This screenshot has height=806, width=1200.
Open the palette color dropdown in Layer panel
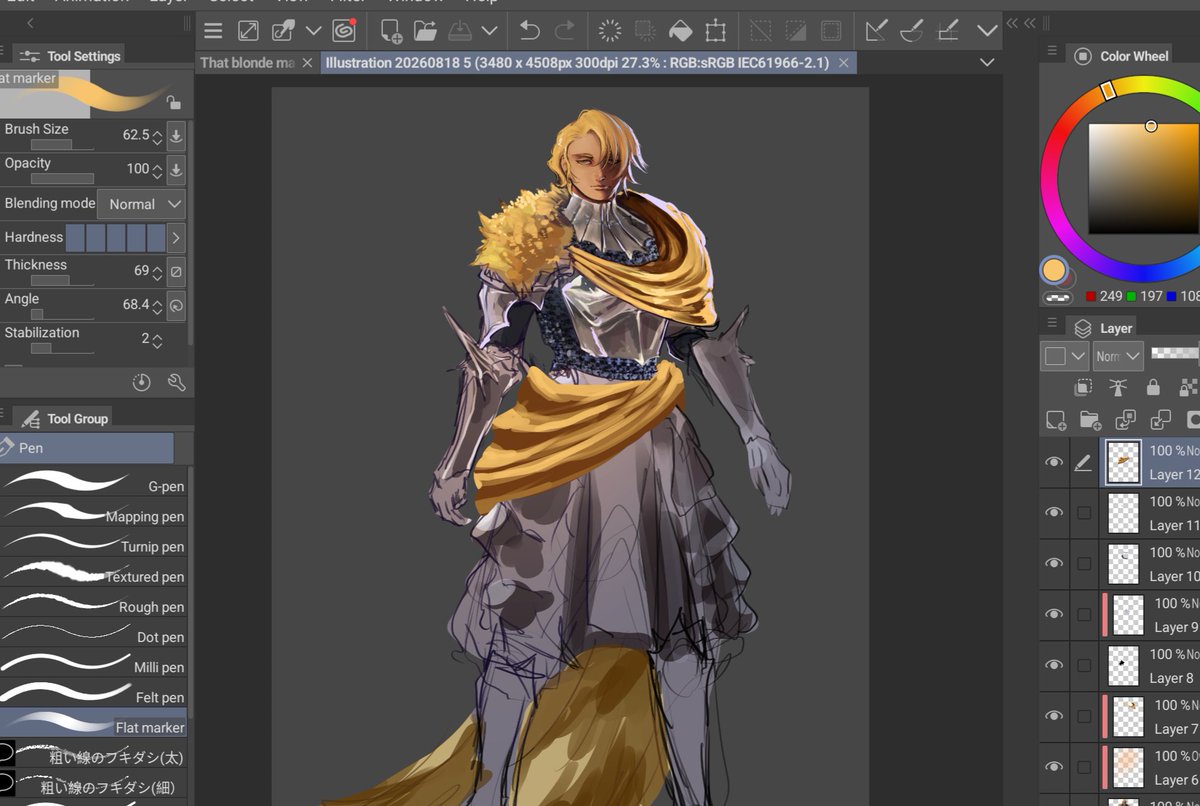tap(1065, 355)
